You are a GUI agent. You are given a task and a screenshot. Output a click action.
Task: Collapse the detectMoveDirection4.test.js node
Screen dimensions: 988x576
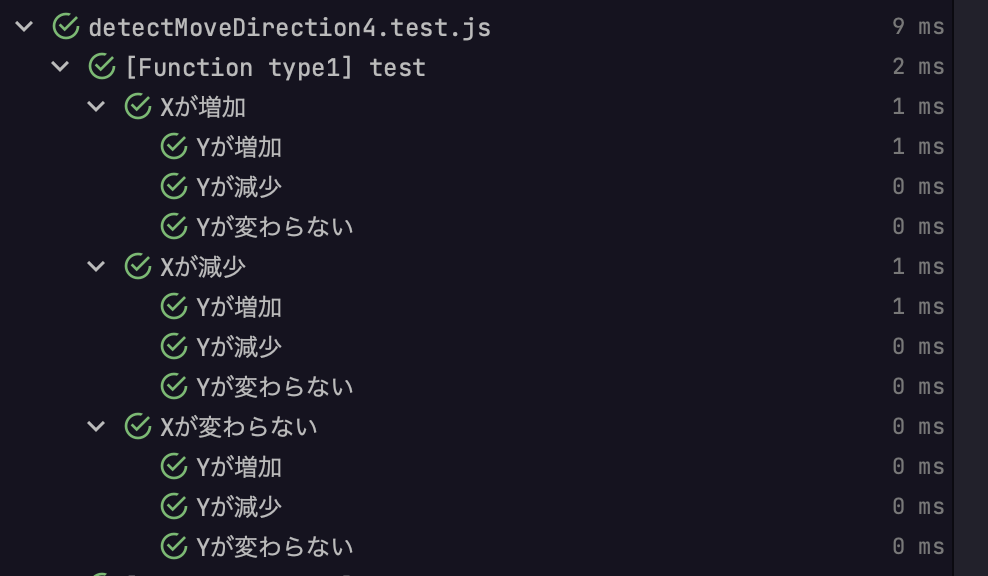[24, 26]
